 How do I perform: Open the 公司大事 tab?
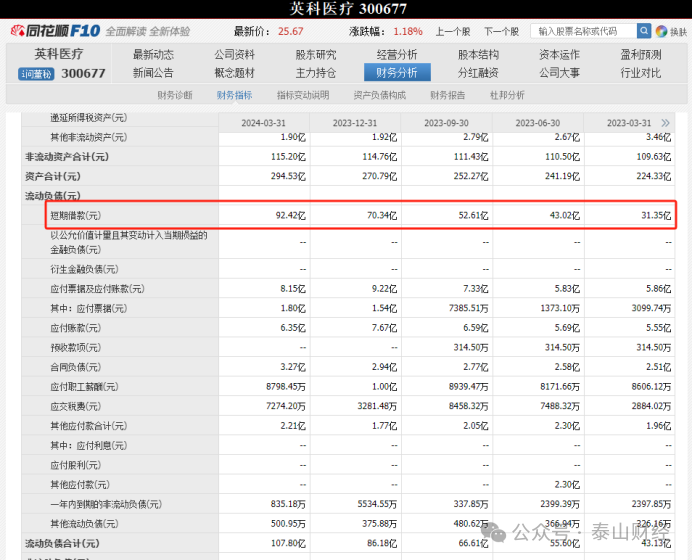[x=559, y=73]
